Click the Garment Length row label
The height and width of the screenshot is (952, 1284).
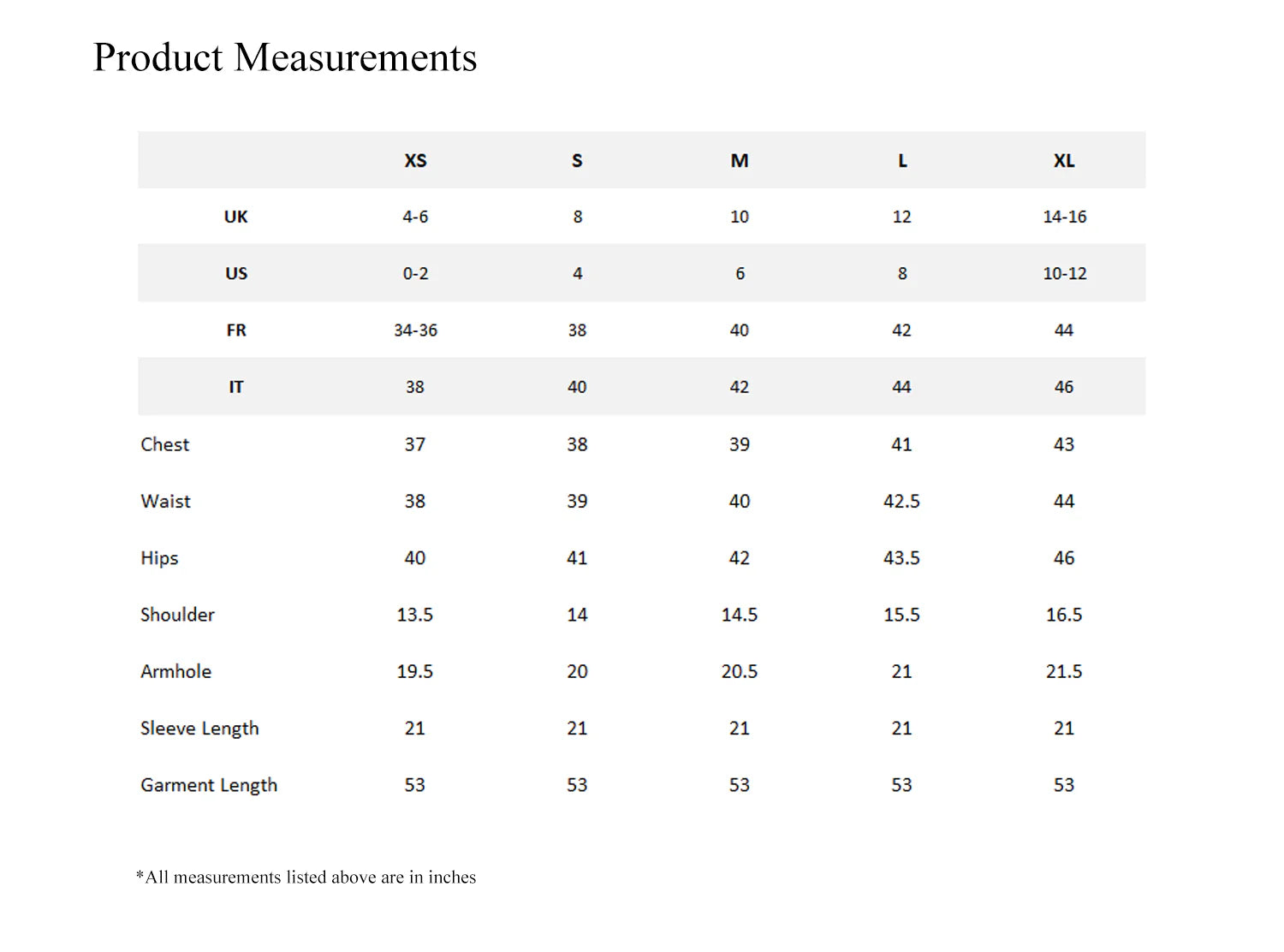(x=209, y=785)
